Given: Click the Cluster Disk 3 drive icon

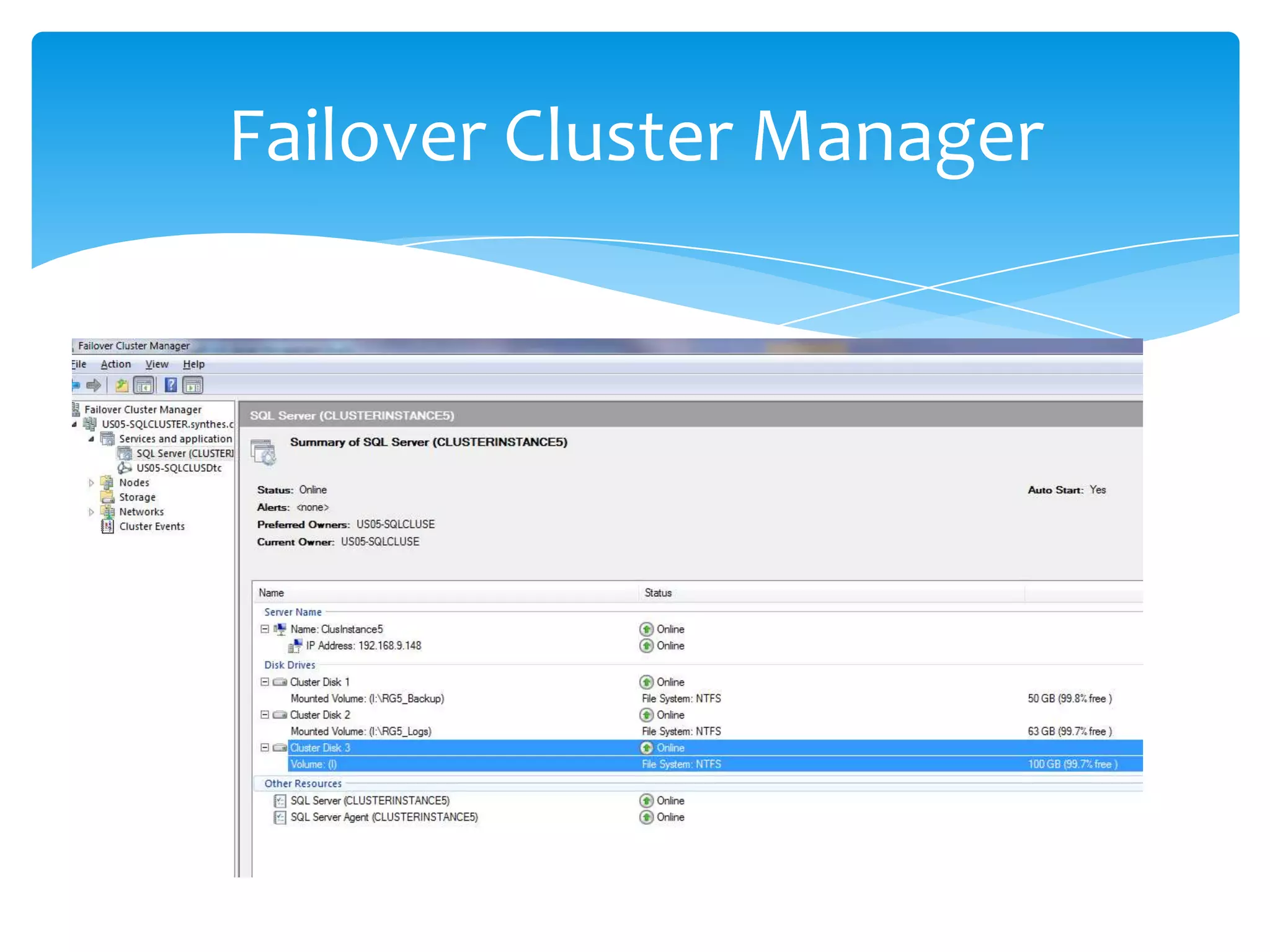Looking at the screenshot, I should 280,747.
